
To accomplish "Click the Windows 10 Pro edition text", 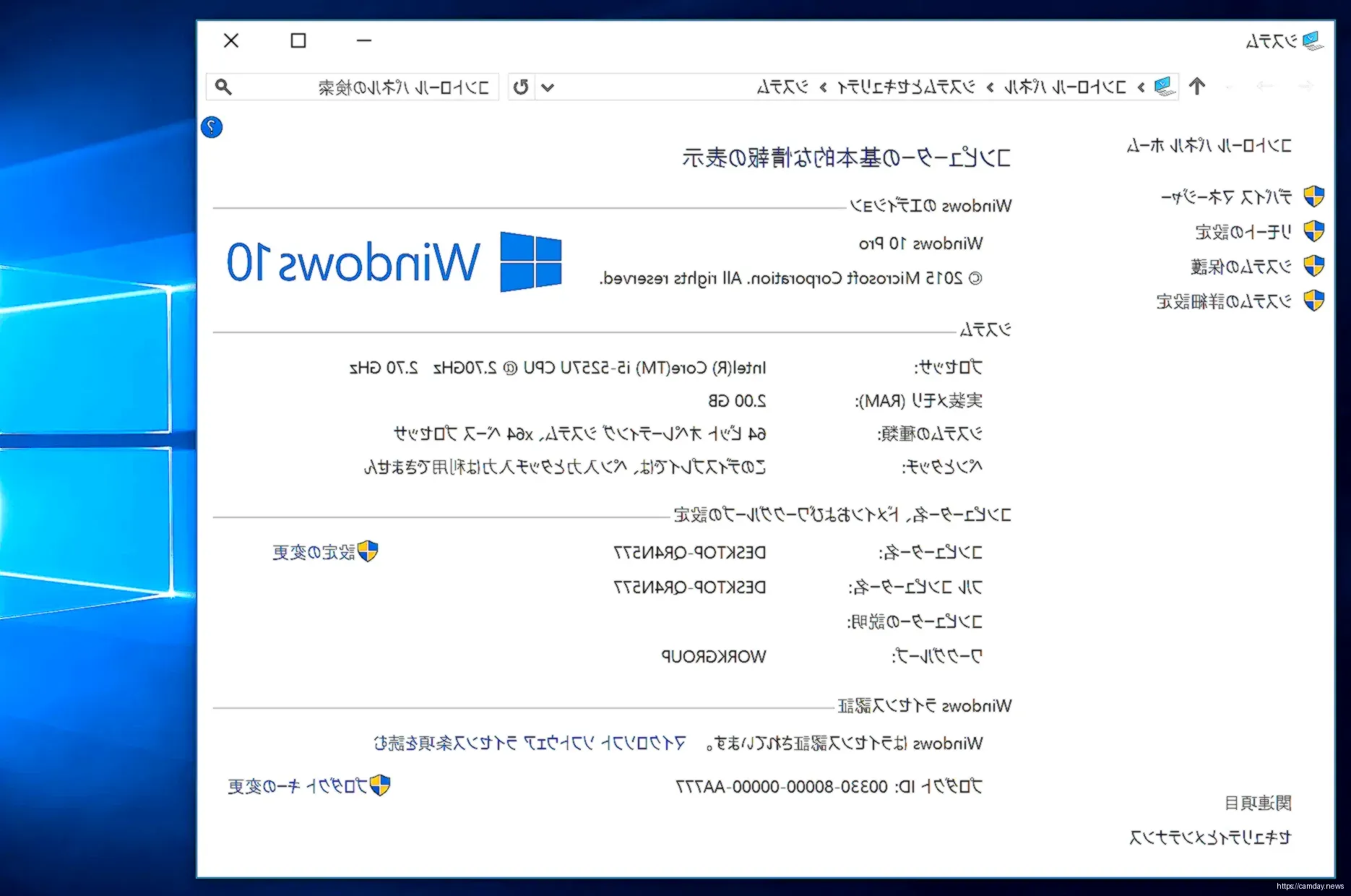I will point(921,244).
